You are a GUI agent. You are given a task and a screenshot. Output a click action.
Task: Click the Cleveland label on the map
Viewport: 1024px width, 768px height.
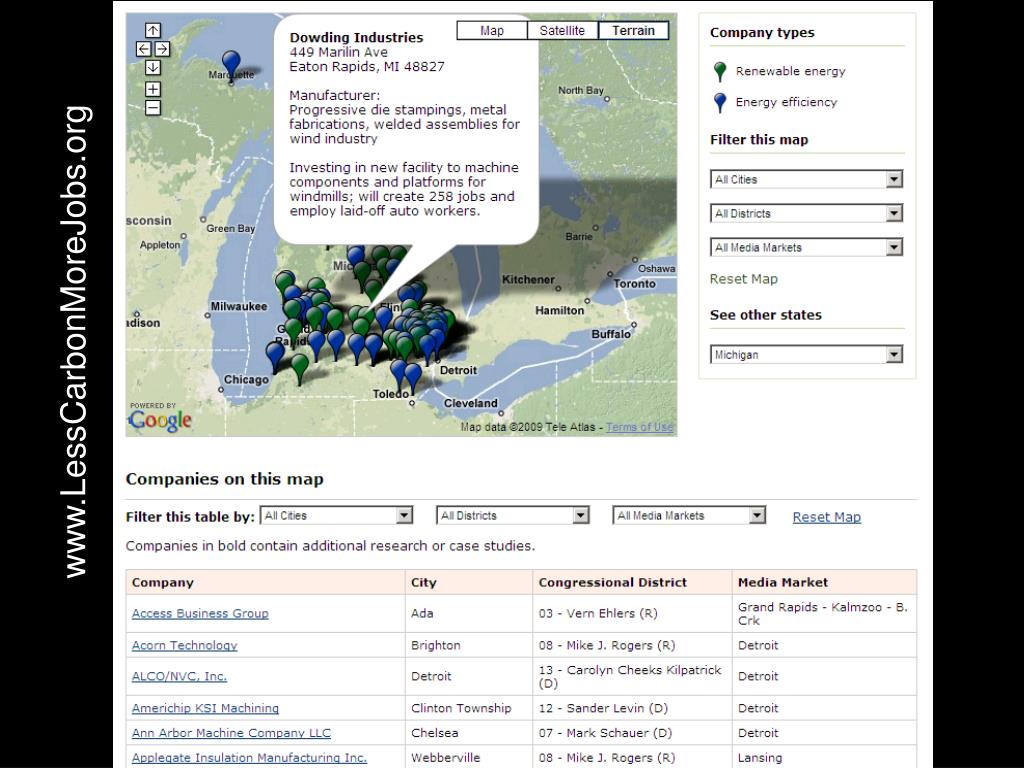470,403
